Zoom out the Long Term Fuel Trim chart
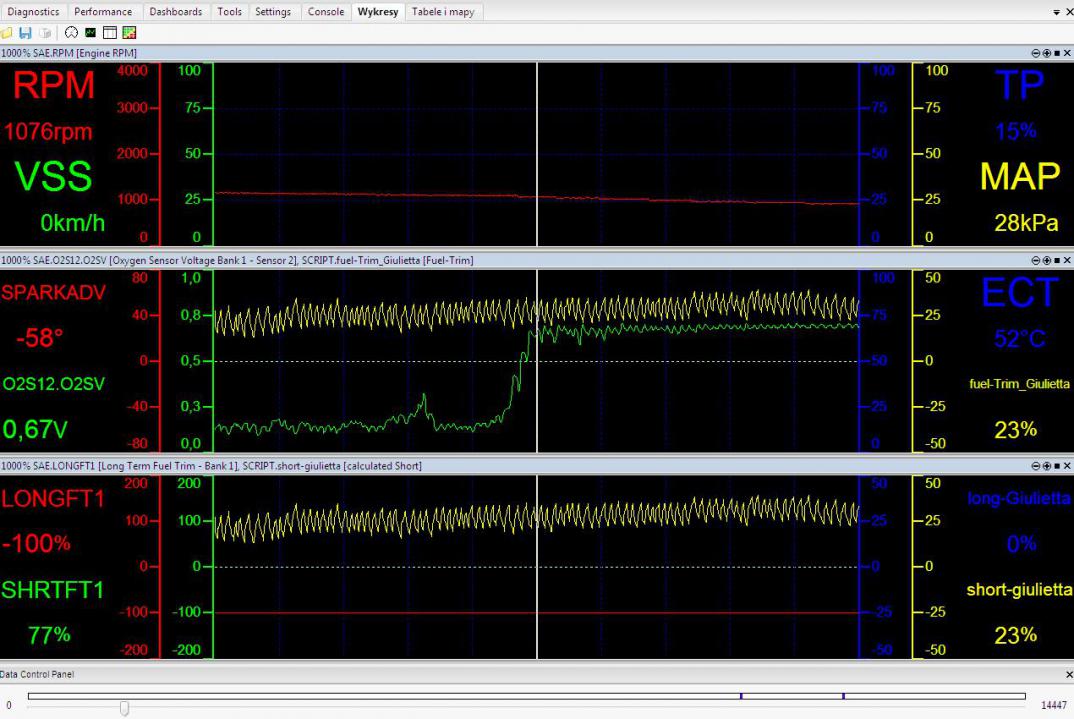1074x719 pixels. pos(1036,466)
